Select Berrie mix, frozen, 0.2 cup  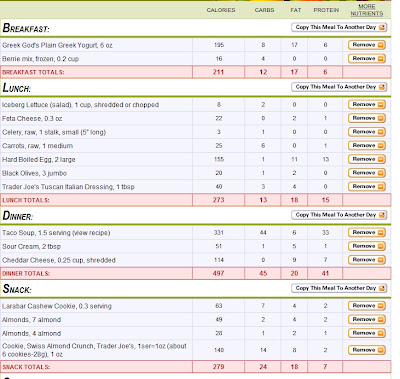[40, 59]
